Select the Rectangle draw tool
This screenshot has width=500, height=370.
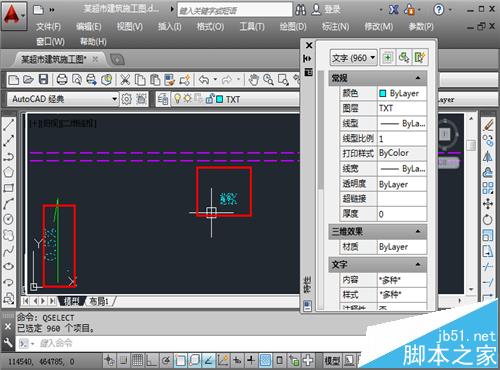(8, 188)
